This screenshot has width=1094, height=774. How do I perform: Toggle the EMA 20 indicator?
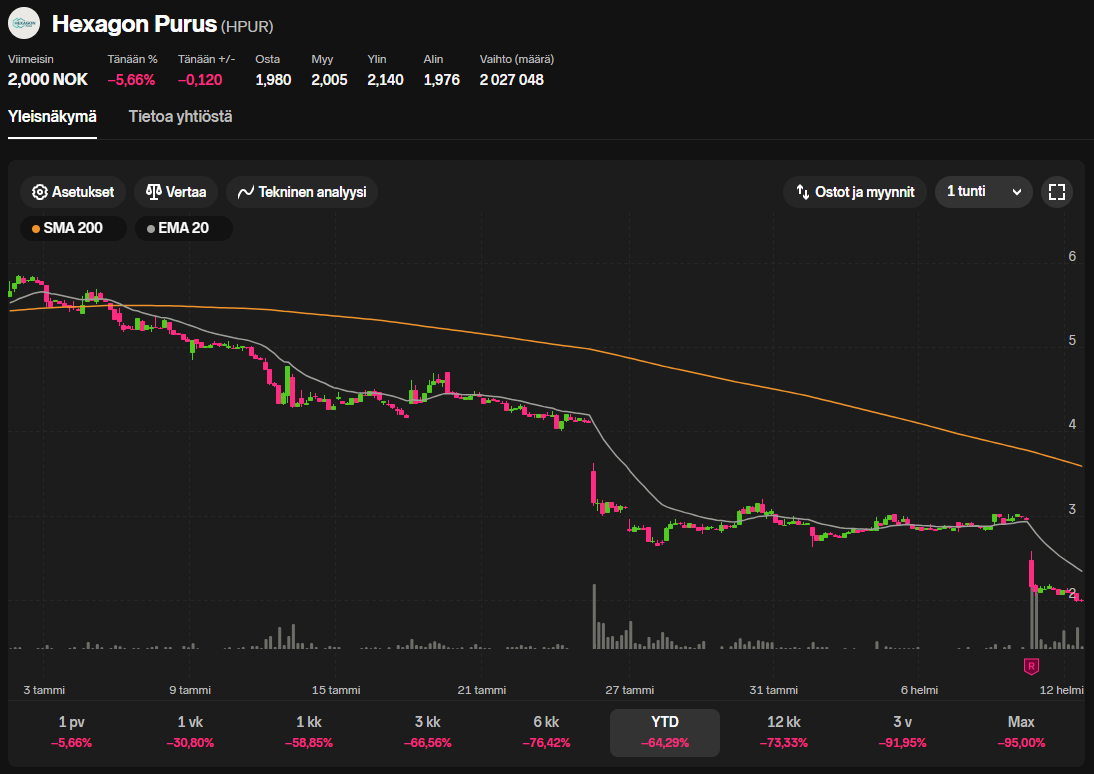pyautogui.click(x=183, y=228)
